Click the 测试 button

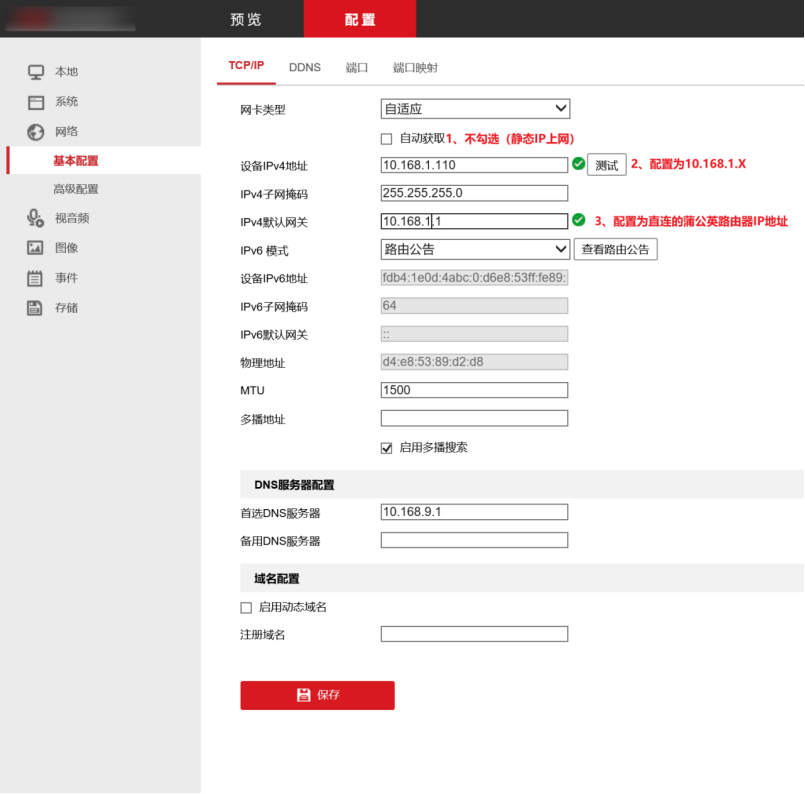(x=606, y=165)
